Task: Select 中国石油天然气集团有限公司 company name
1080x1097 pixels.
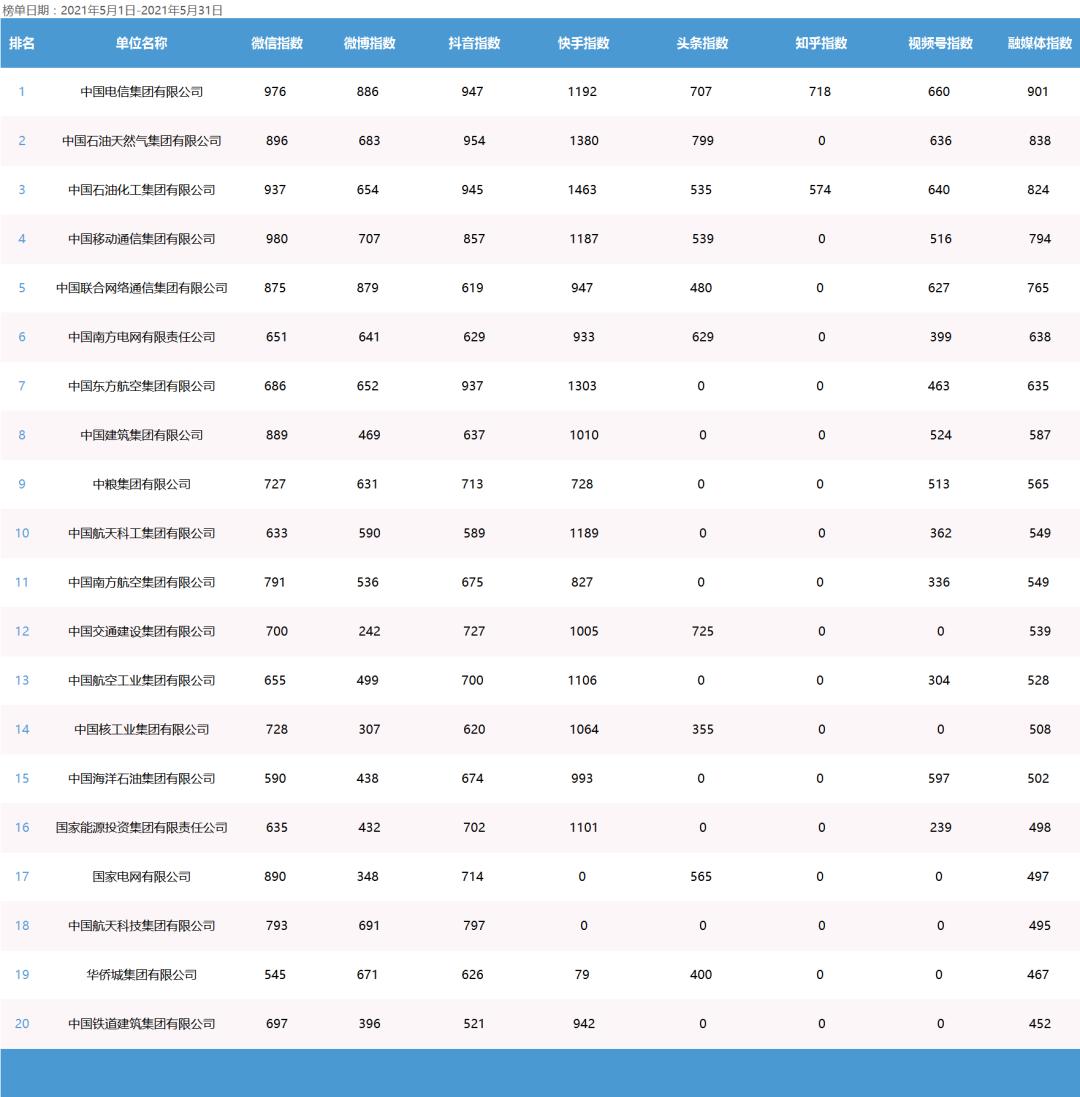Action: pos(141,141)
